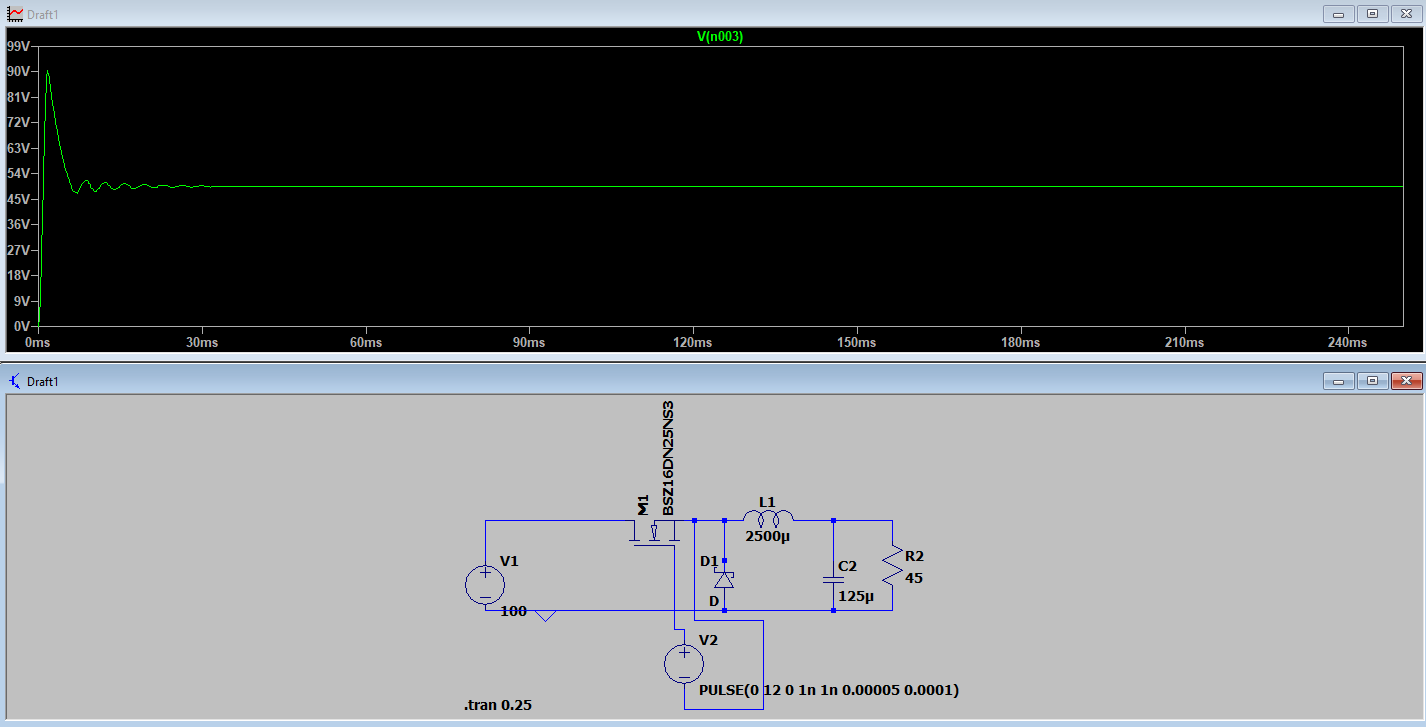Click the 99V vertical axis label

17,46
